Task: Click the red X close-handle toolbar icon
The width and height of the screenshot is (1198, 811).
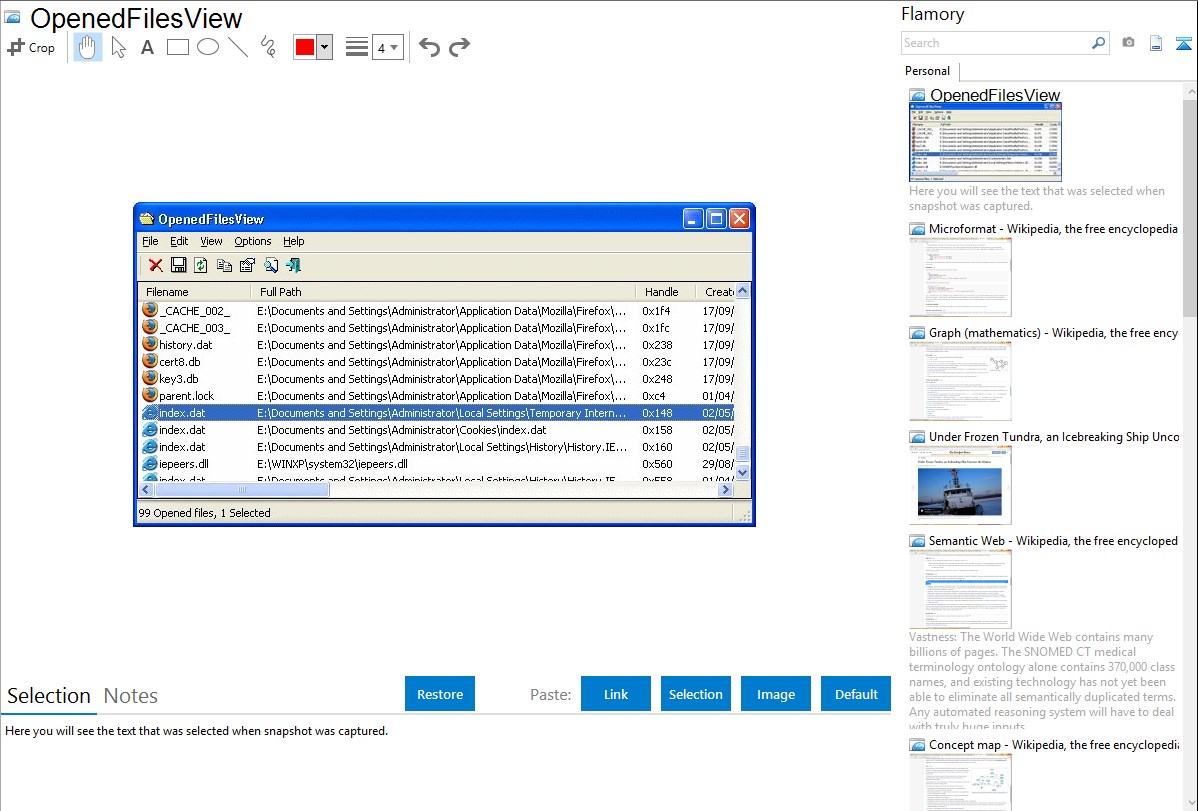Action: point(156,265)
